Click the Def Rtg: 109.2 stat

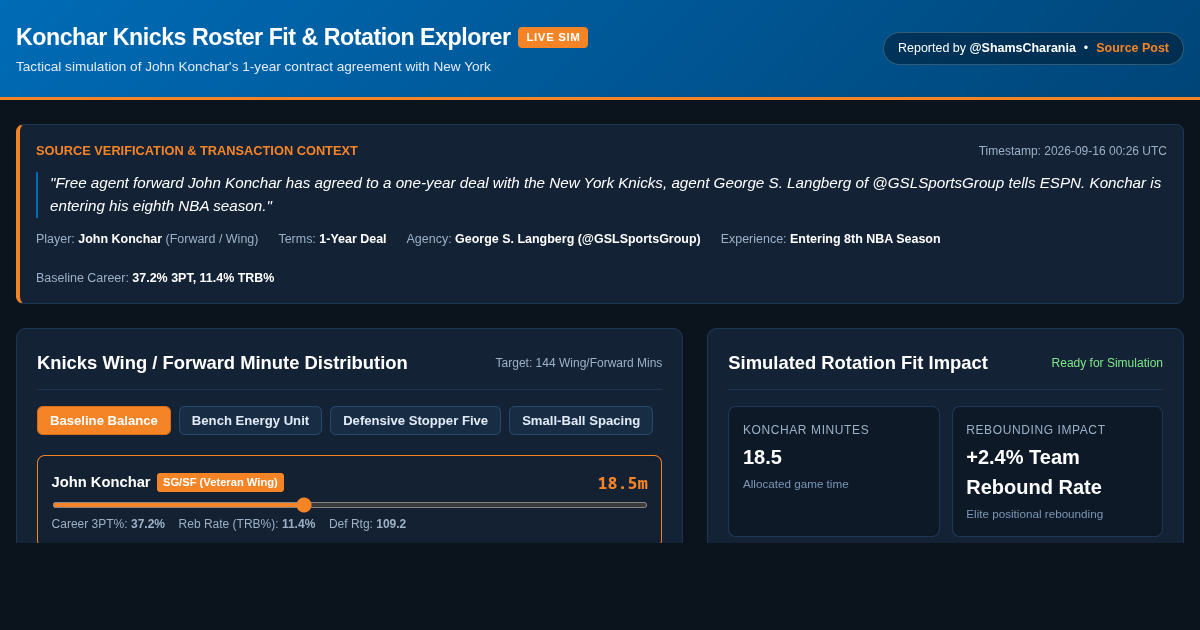click(x=367, y=524)
